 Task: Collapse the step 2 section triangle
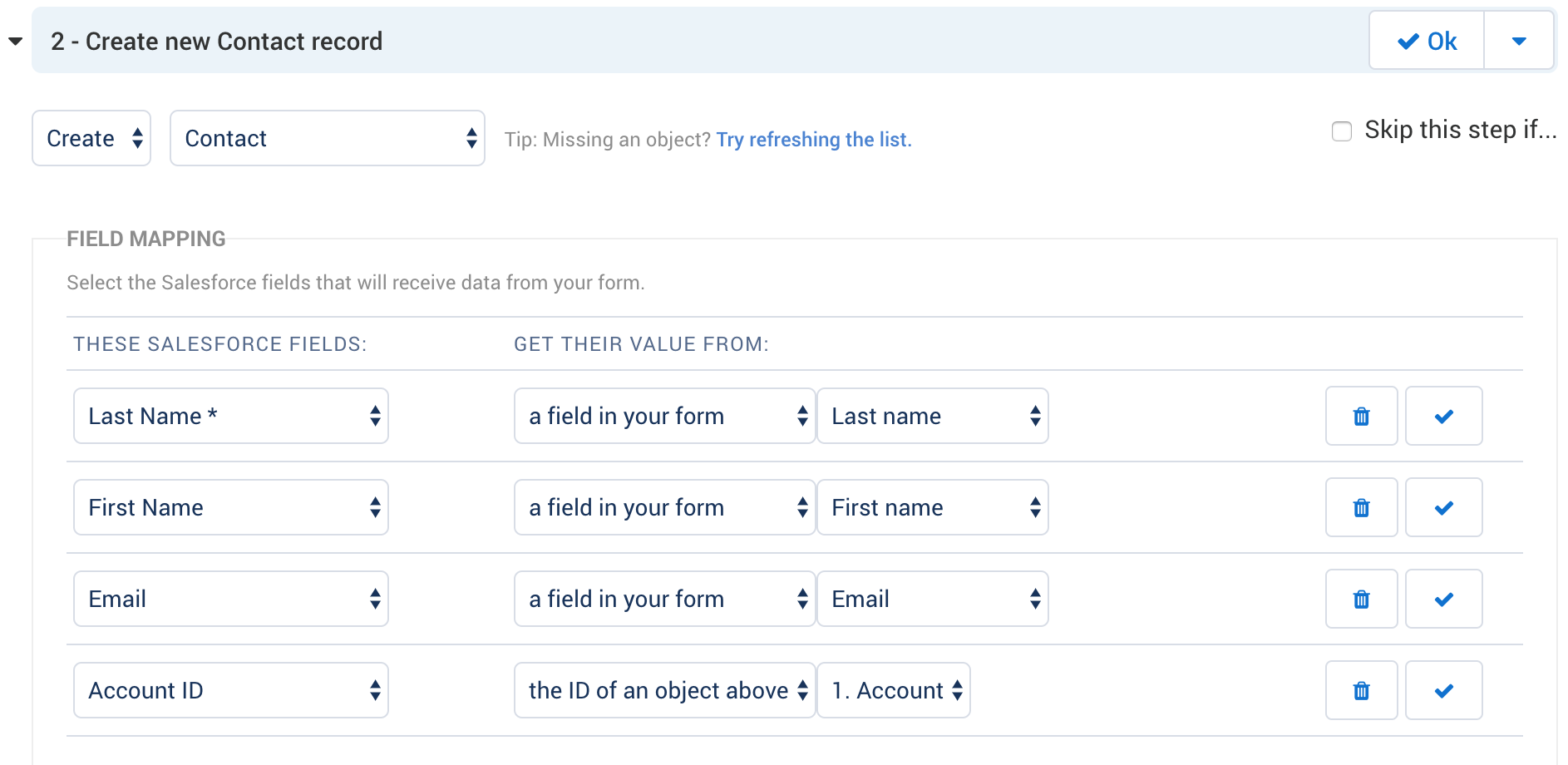(15, 41)
